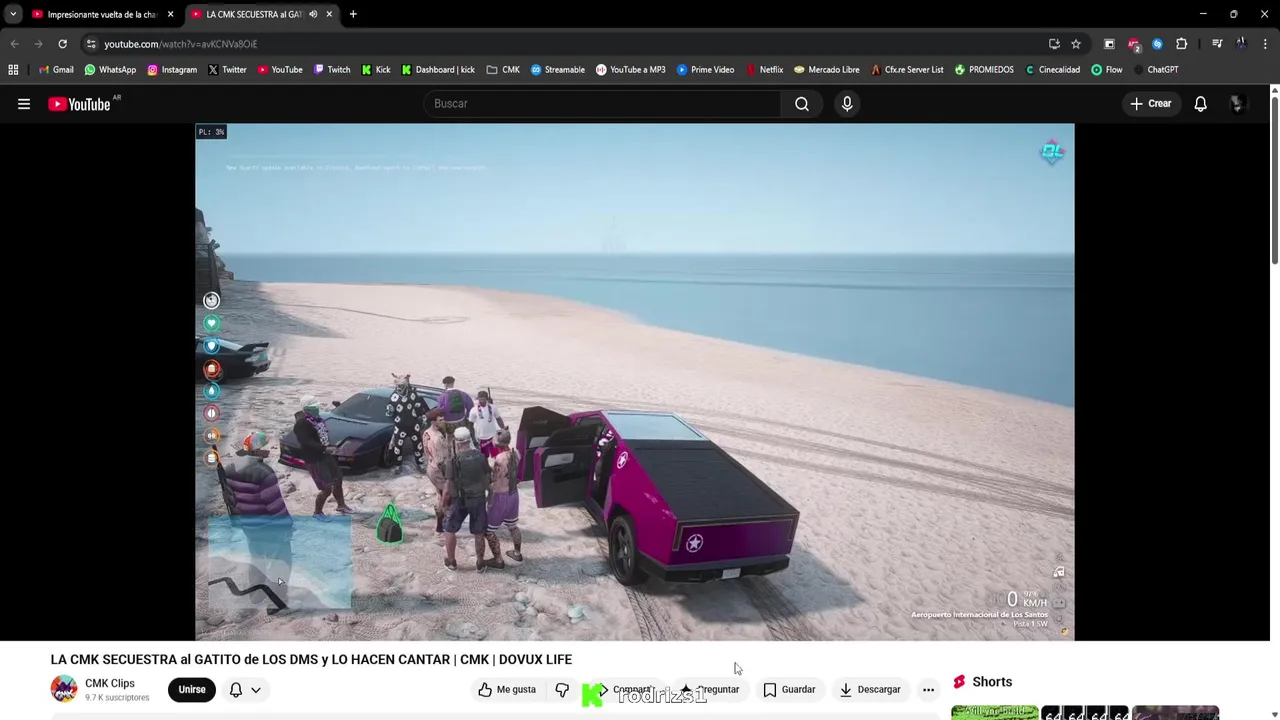Screen dimensions: 1280x720
Task: Switch to 'Impresionante vuelta de la cha' tab
Action: click(102, 14)
